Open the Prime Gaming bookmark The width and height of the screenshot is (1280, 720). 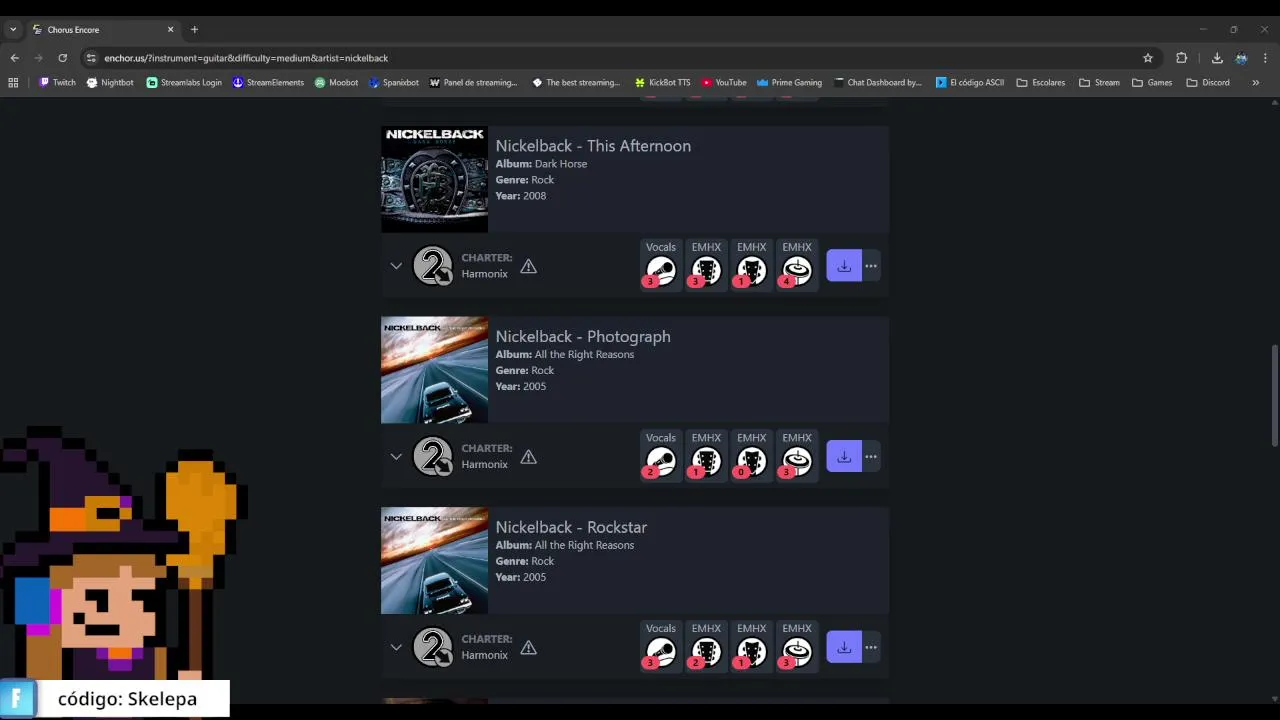click(789, 83)
